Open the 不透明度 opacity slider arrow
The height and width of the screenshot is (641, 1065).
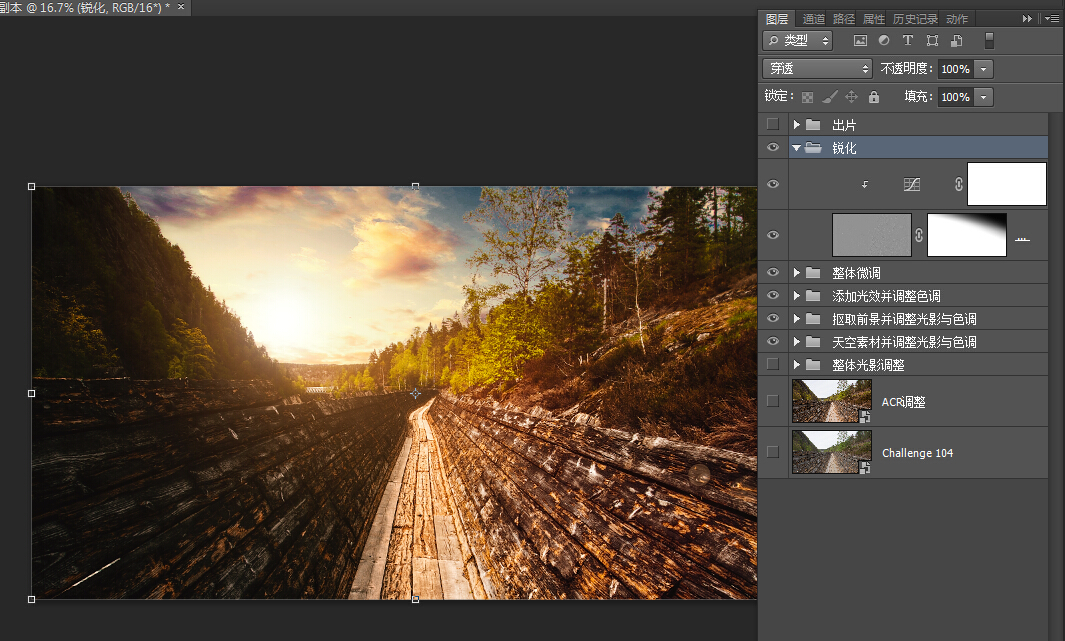[x=983, y=69]
